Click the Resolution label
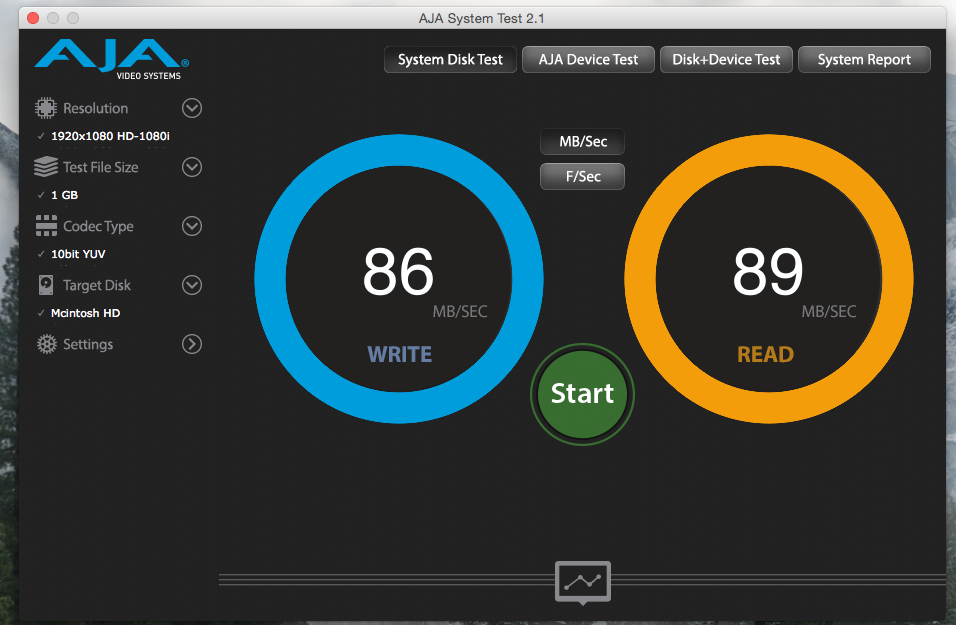Image resolution: width=956 pixels, height=625 pixels. tap(96, 108)
